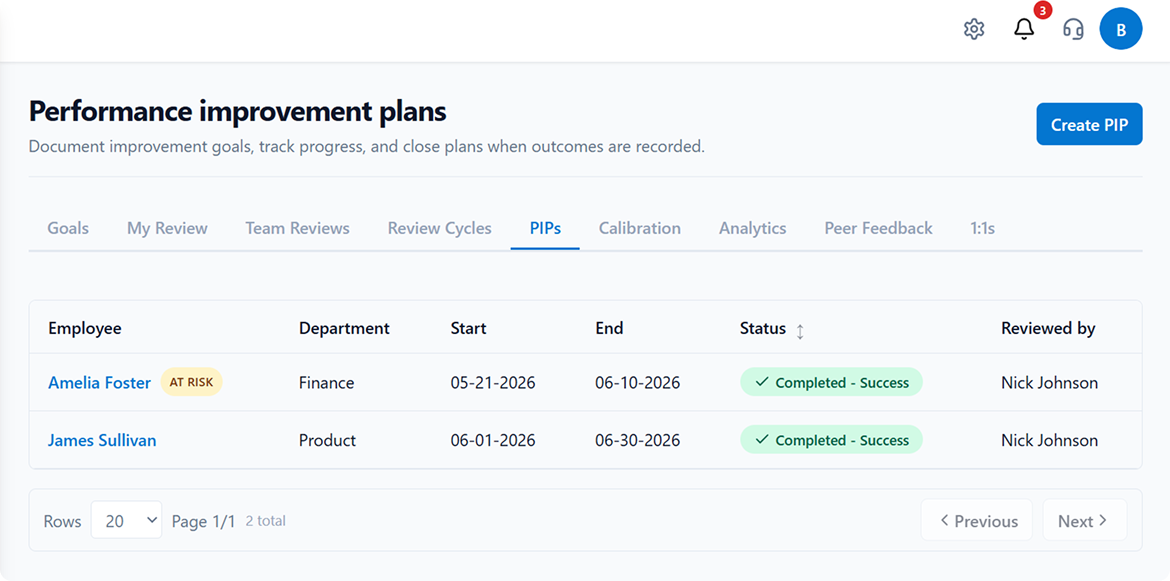Click the Status column header text

[x=763, y=328]
